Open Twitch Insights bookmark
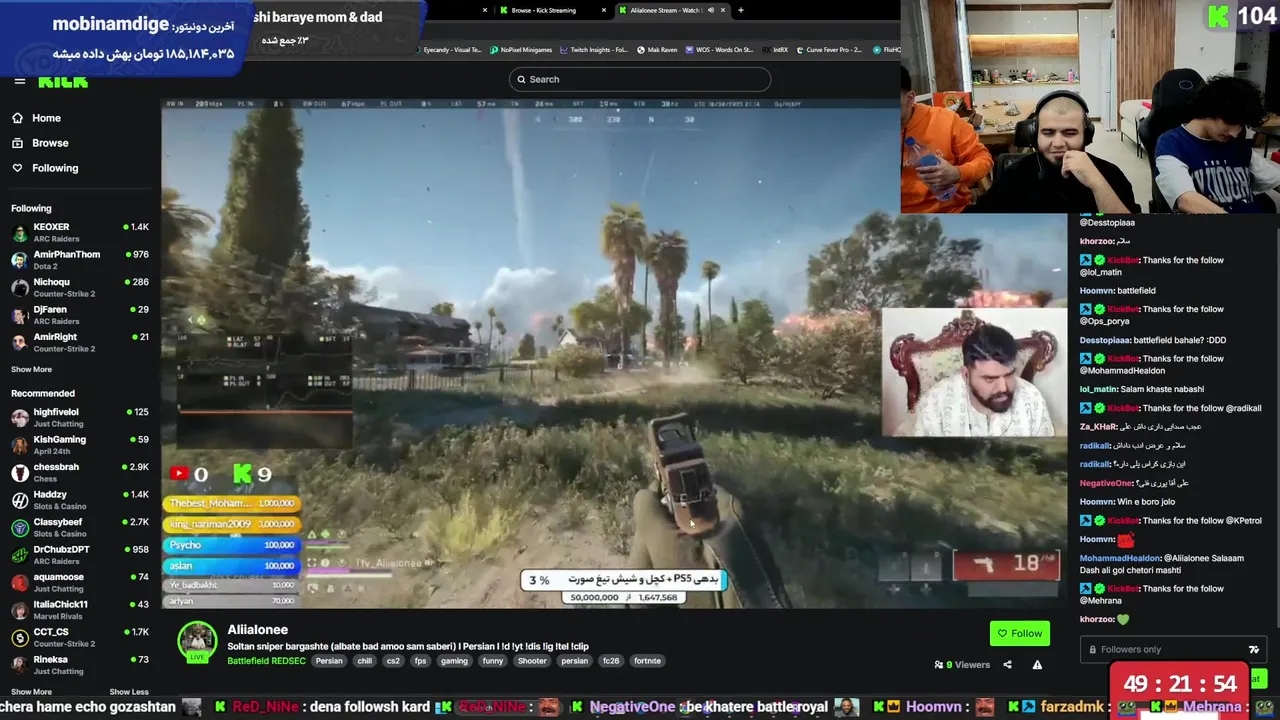Screen dimensions: 1280x720 click(x=595, y=50)
